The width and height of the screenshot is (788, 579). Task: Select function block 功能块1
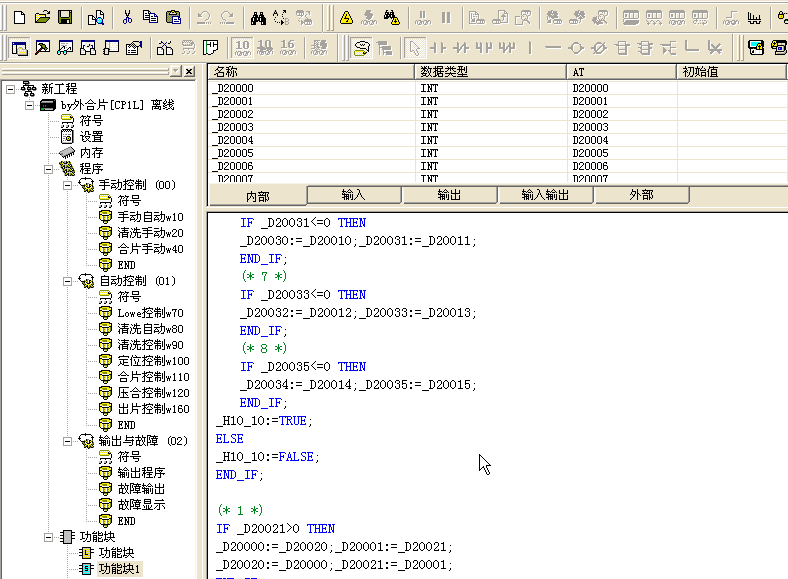(119, 568)
